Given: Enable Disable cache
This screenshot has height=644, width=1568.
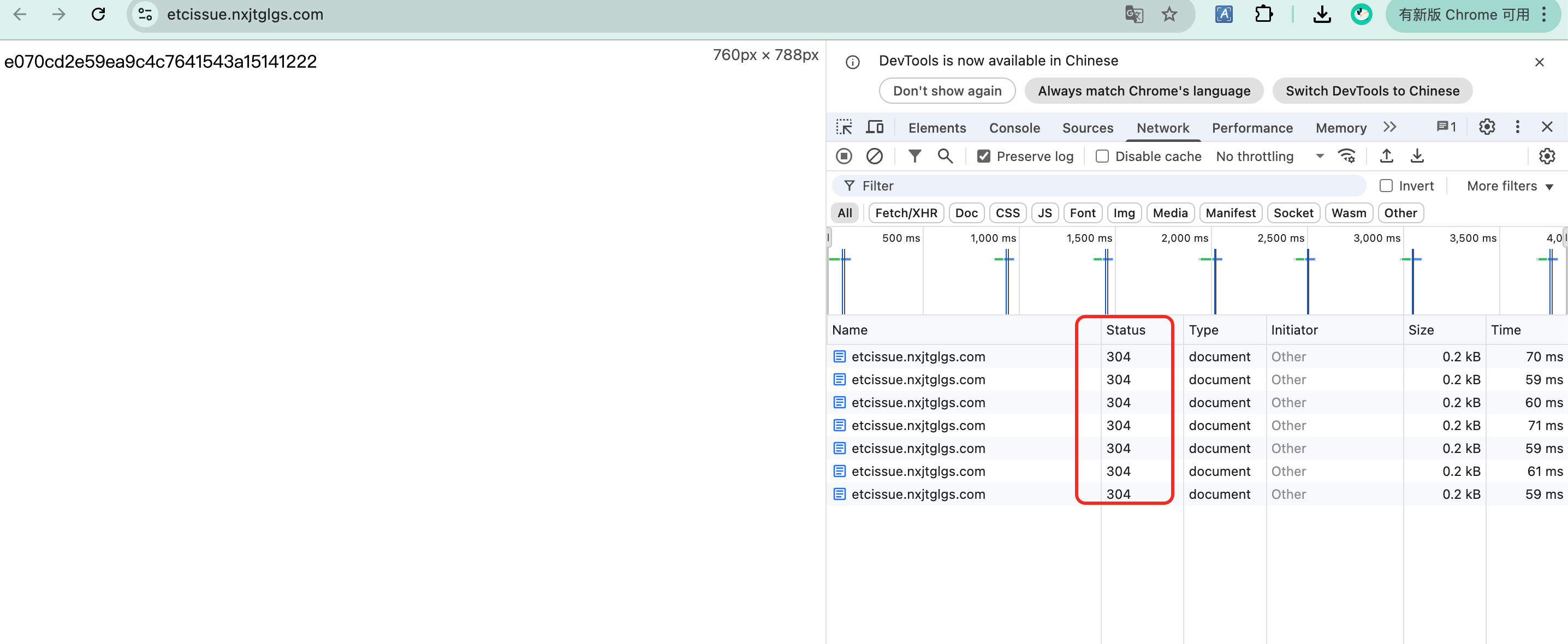Looking at the screenshot, I should (x=1102, y=156).
